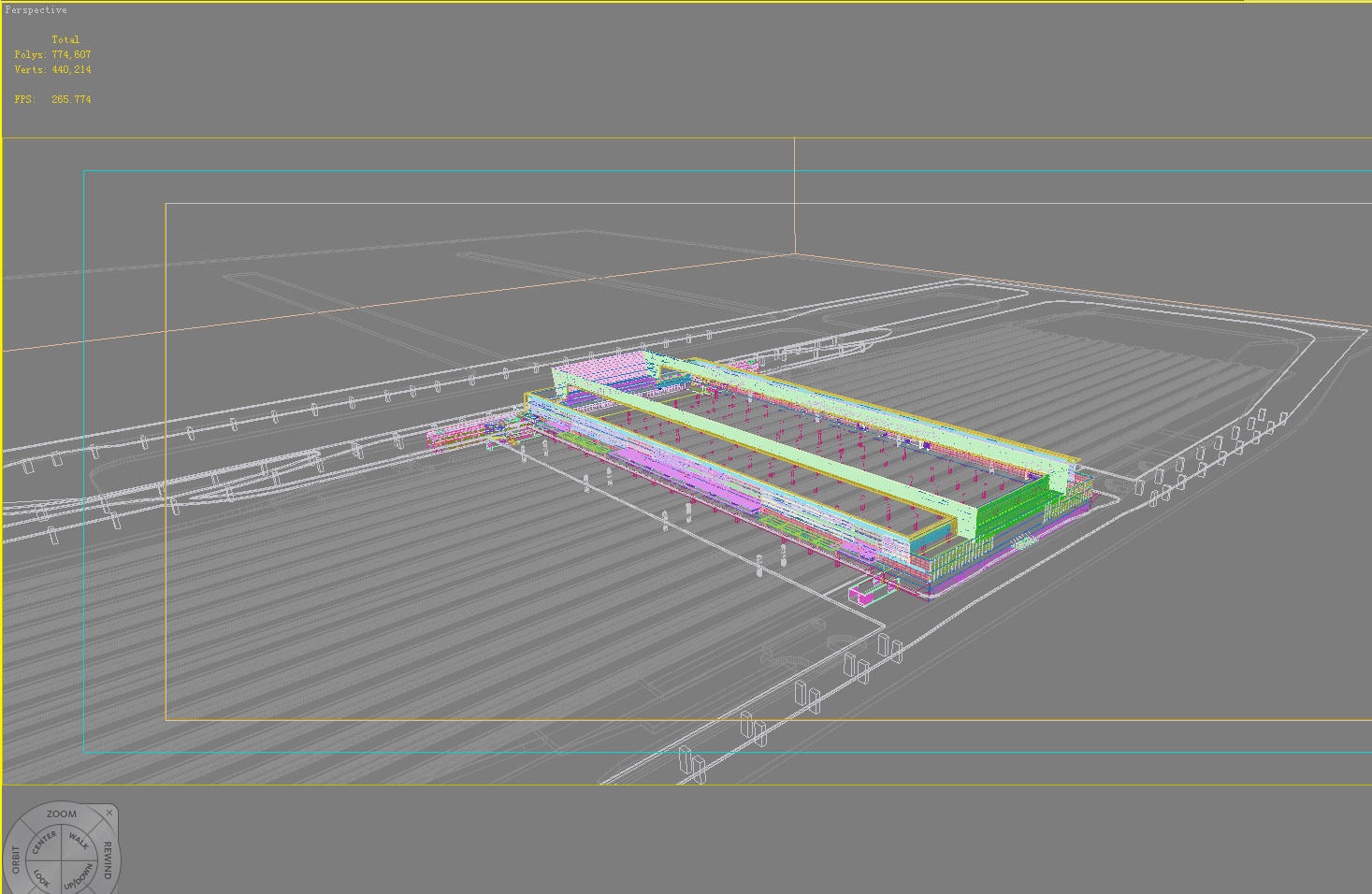Select the UP/DOWN wedge on the steering wheel

point(79,878)
